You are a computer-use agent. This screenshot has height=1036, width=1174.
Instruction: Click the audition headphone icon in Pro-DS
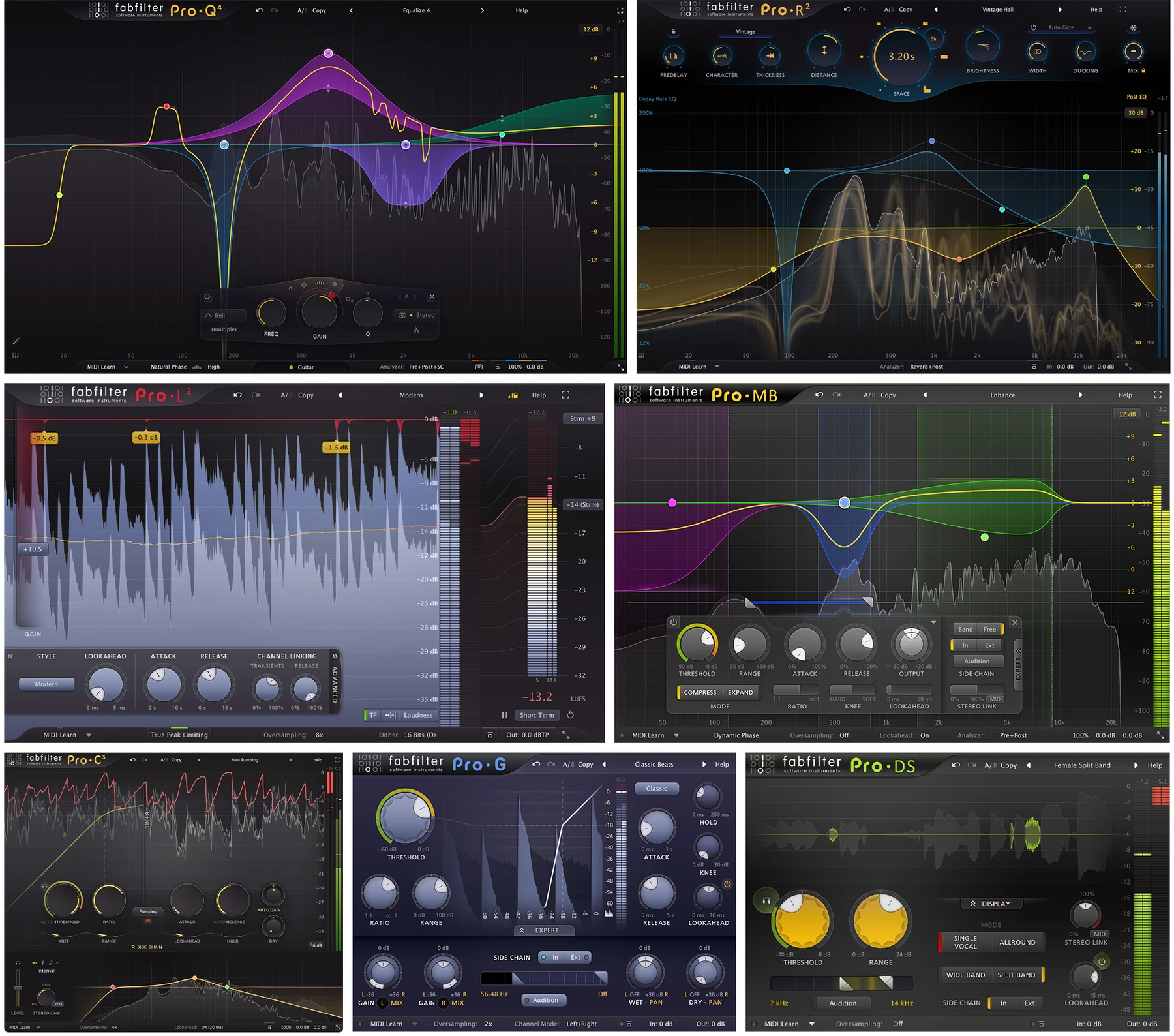click(x=766, y=901)
